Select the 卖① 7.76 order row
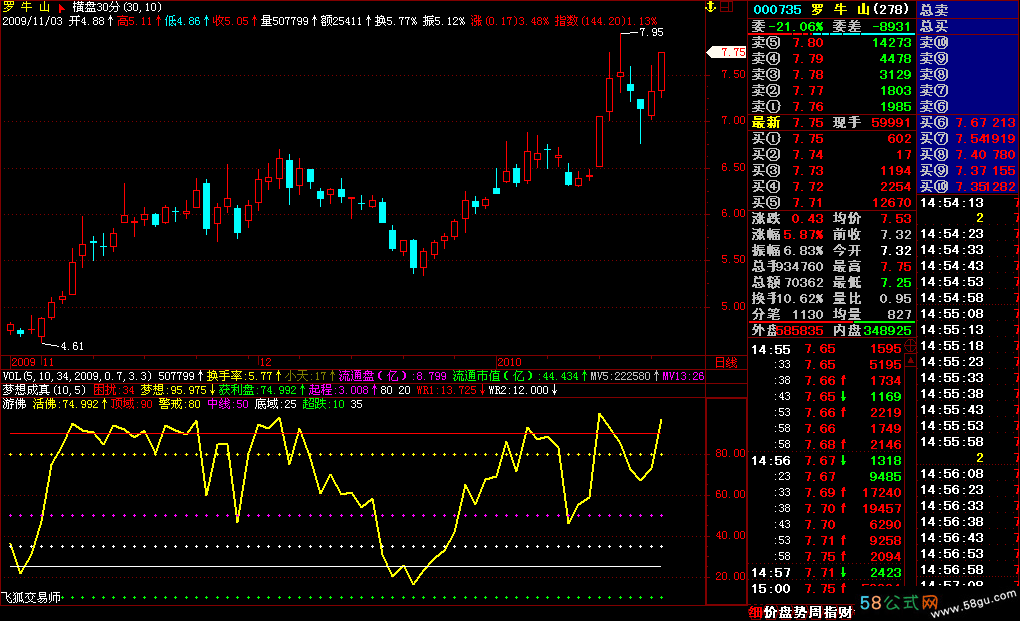 (x=832, y=107)
